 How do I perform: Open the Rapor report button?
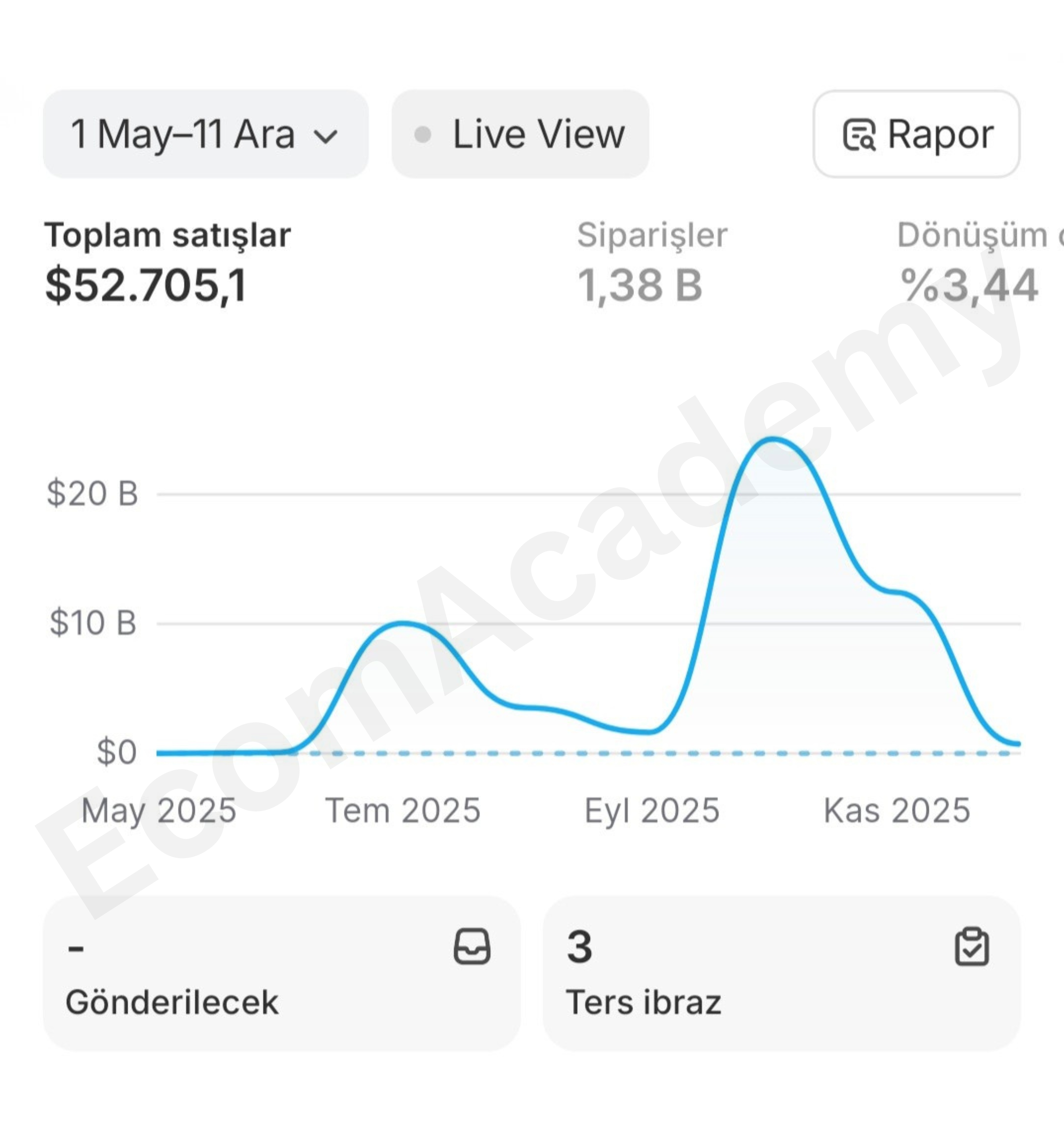(x=916, y=134)
